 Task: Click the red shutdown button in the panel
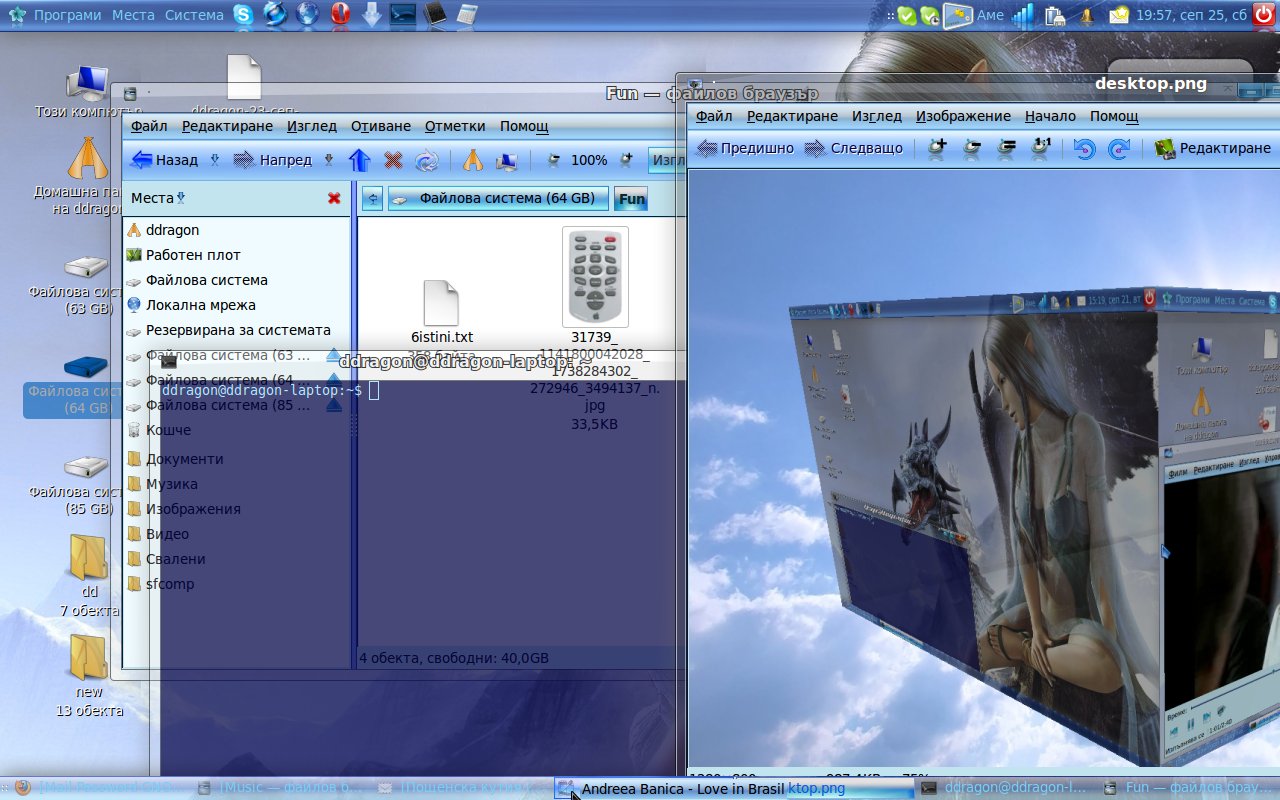(x=1265, y=15)
